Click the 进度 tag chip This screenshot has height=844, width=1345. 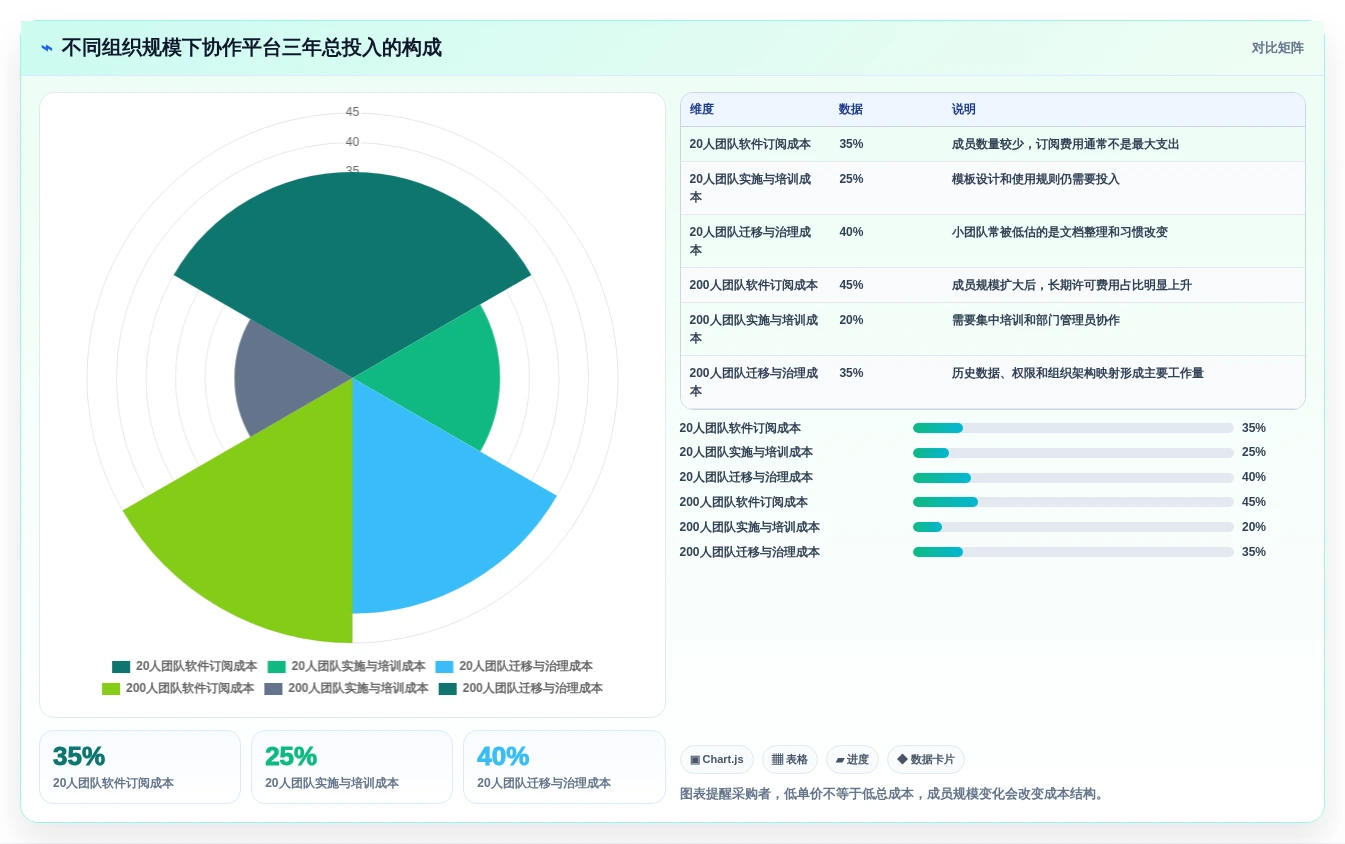[x=852, y=760]
